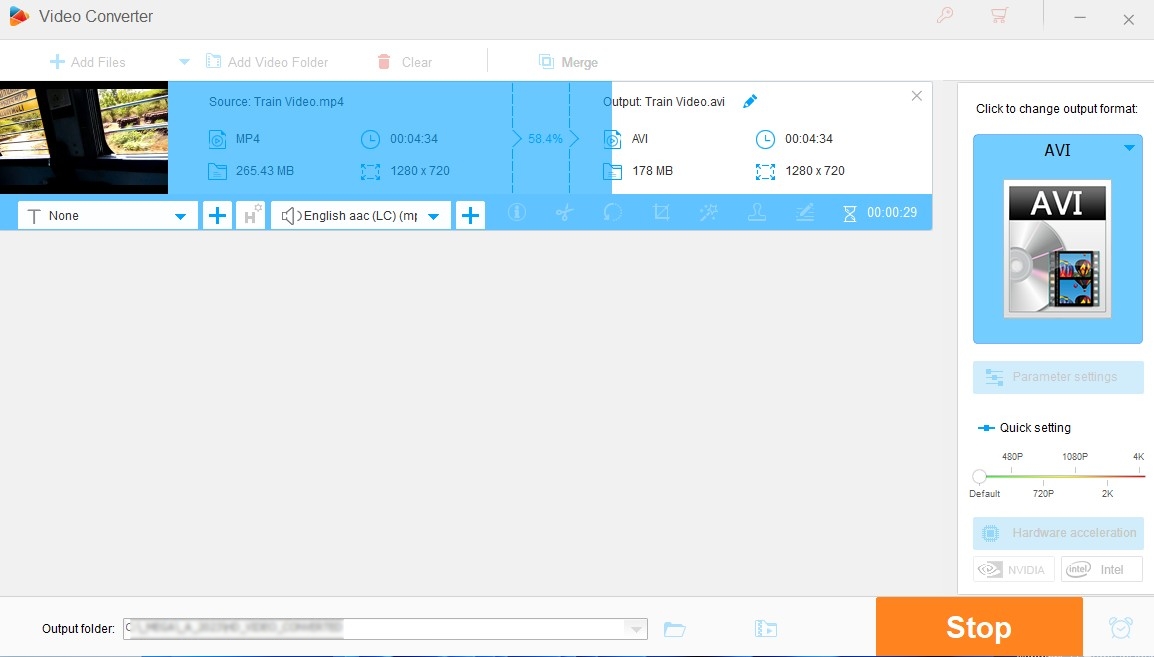Click the alarm clock scheduler icon
This screenshot has height=657, width=1154.
1121,628
